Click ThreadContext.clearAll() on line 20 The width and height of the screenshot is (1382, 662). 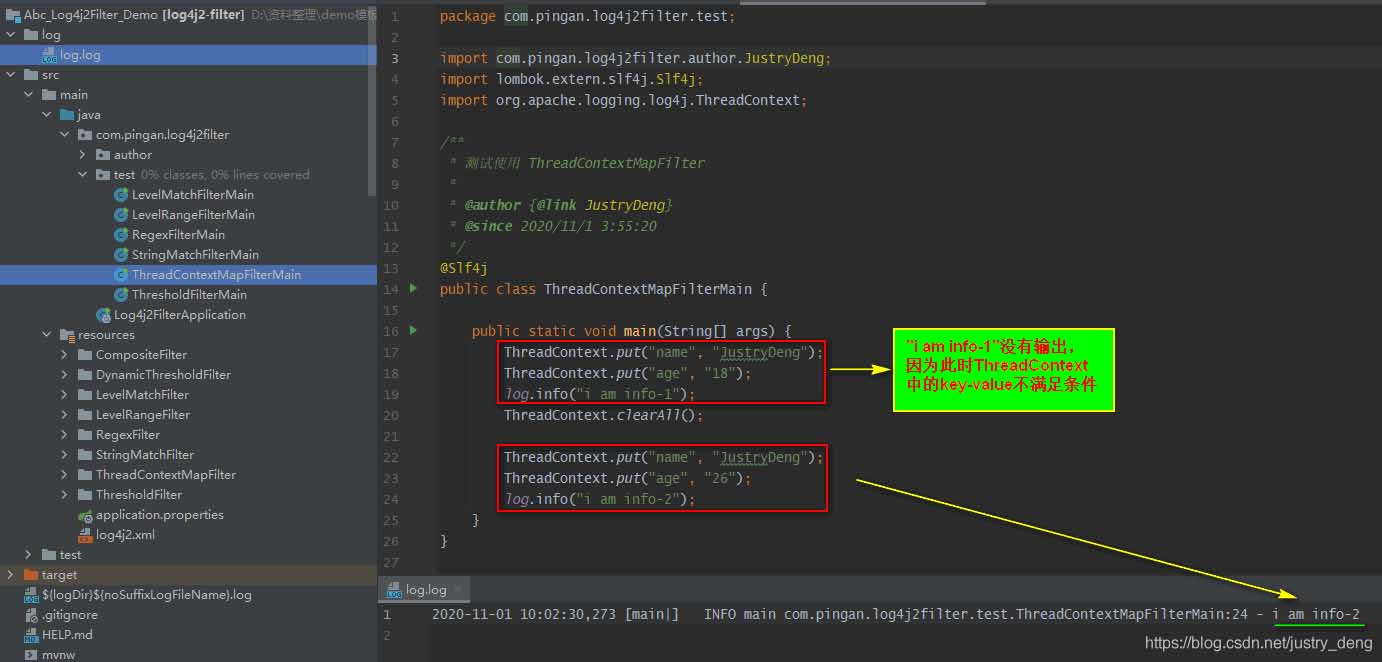pos(604,415)
